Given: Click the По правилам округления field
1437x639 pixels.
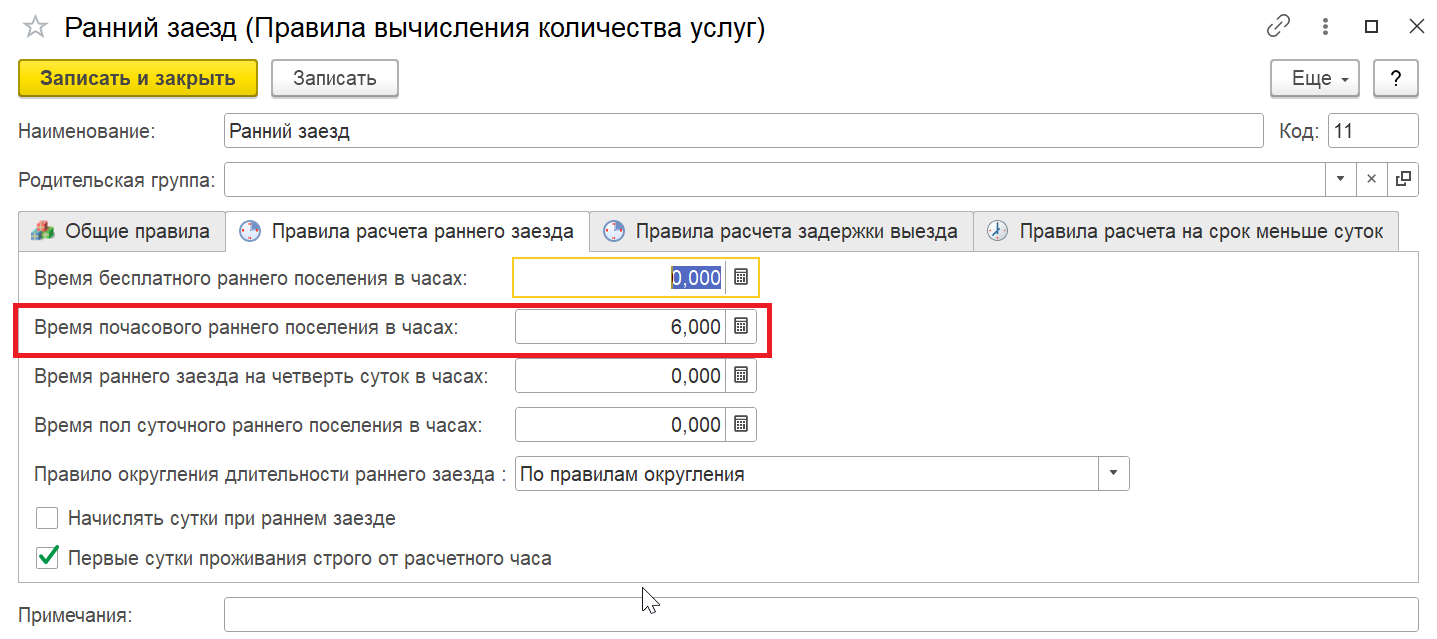Looking at the screenshot, I should (x=807, y=474).
